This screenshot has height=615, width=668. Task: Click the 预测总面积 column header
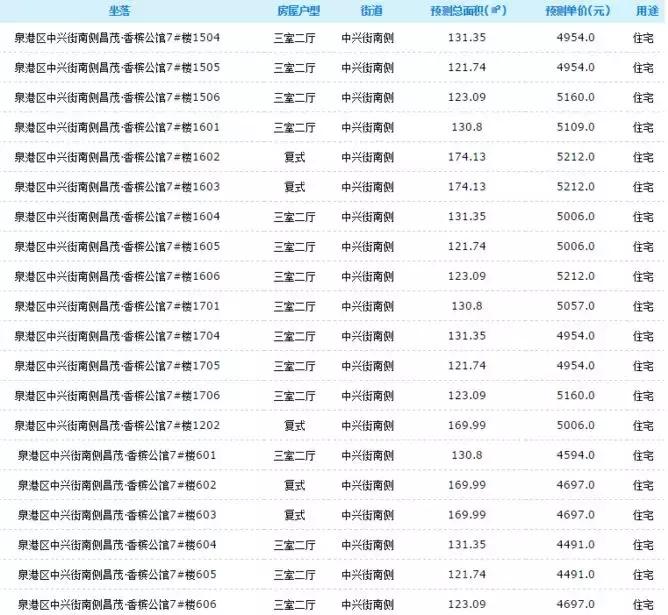(x=468, y=11)
